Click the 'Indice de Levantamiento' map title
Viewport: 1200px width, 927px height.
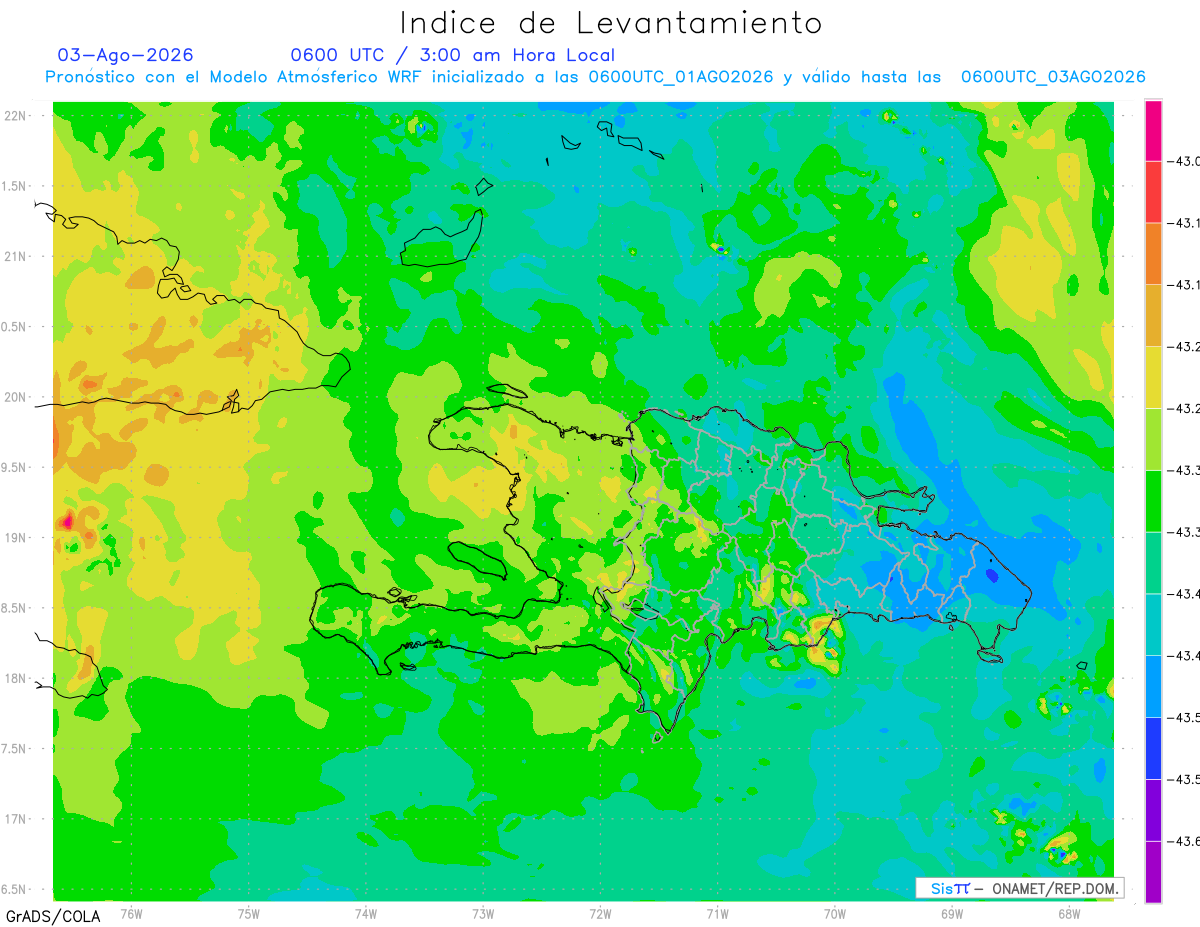click(x=611, y=22)
